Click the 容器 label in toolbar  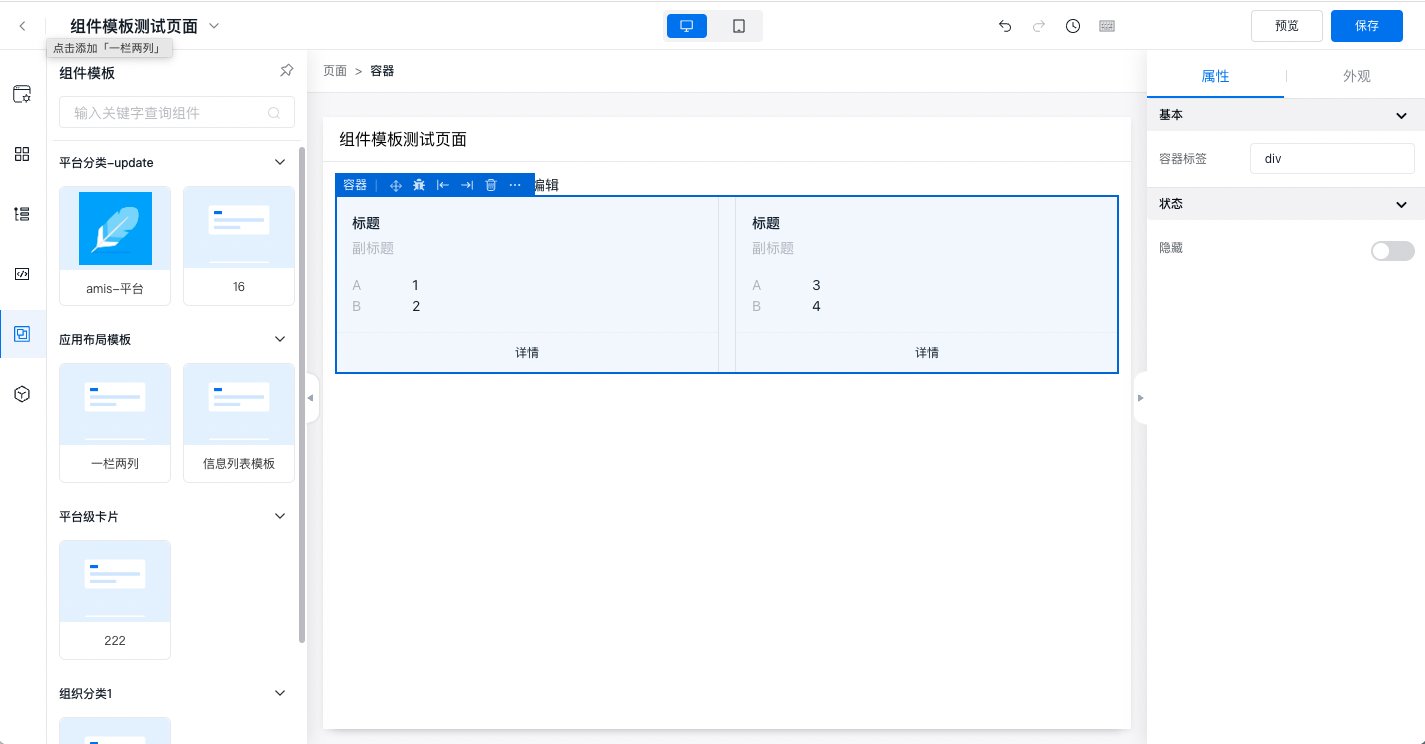[355, 185]
